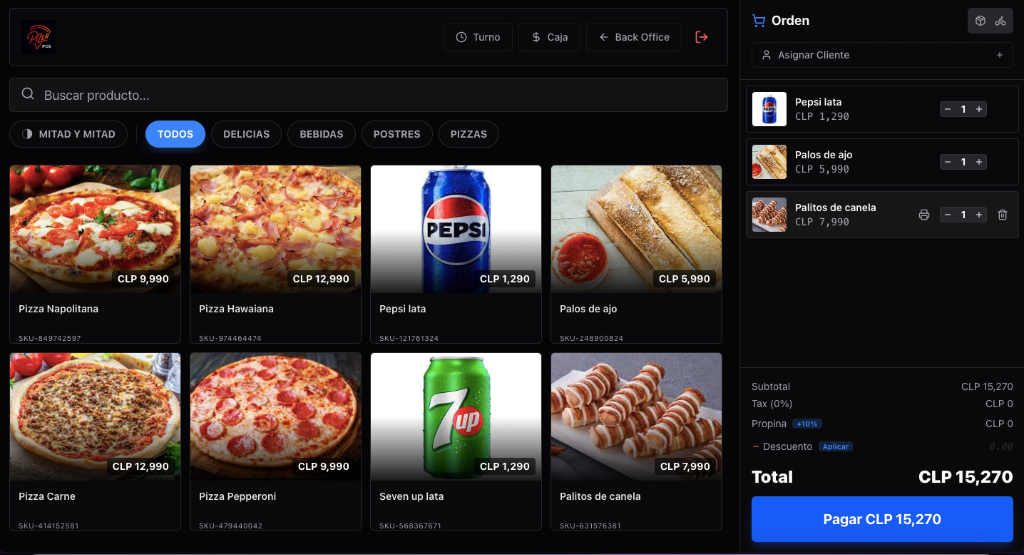Click the plus icon in Asignar Cliente
Viewport: 1024px width, 555px height.
coord(999,55)
